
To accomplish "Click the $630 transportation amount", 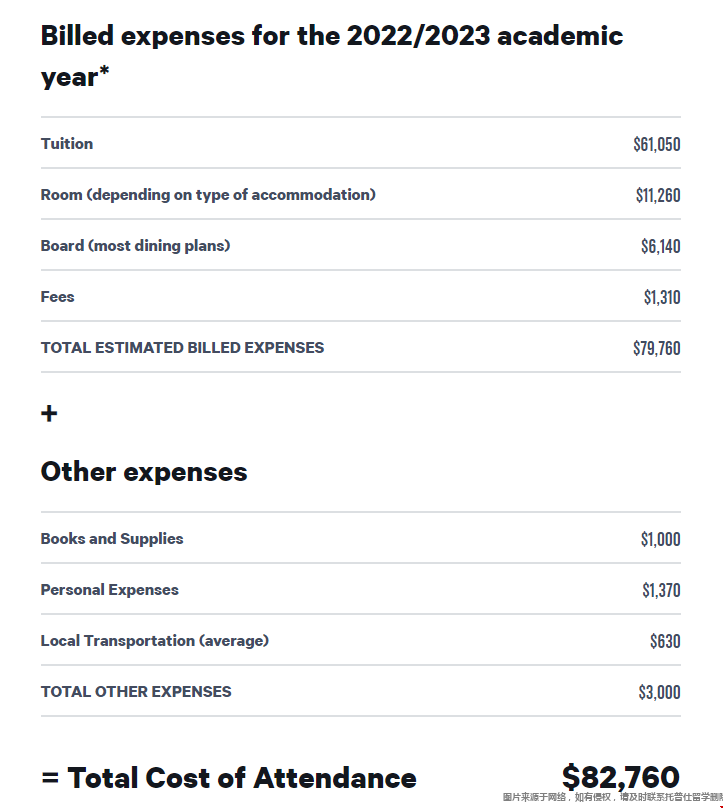I will pyautogui.click(x=665, y=641).
